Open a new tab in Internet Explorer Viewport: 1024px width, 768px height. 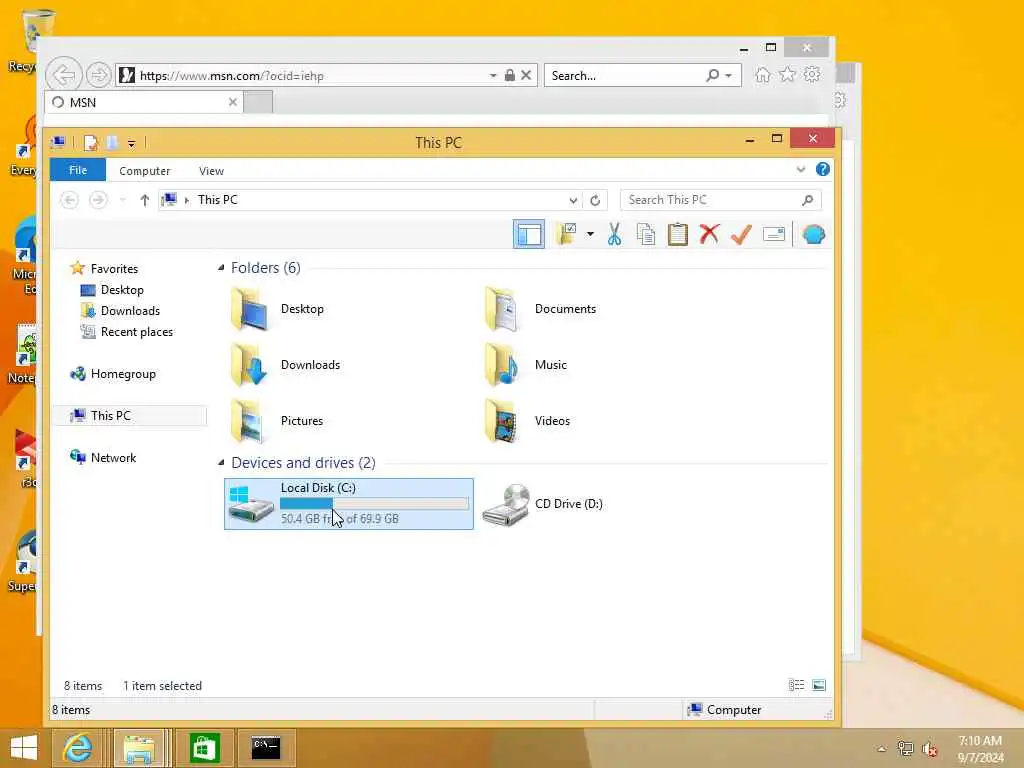(258, 102)
